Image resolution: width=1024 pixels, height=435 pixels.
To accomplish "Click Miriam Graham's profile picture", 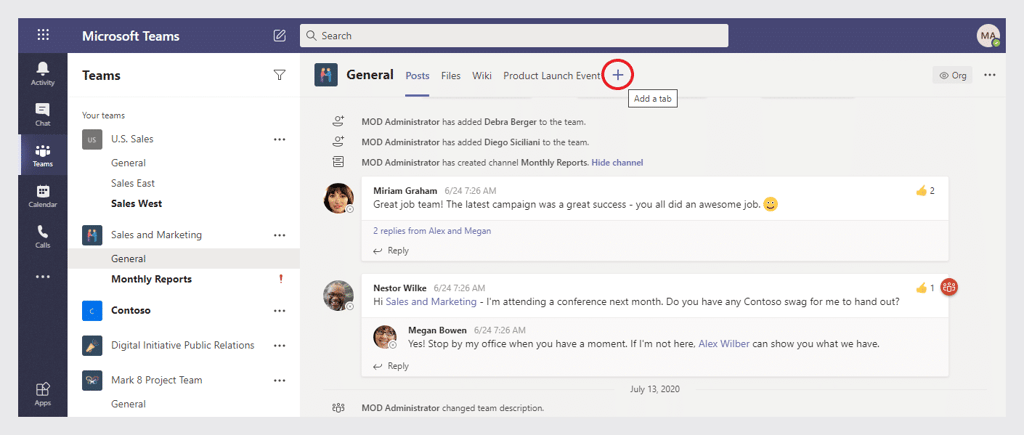I will tap(338, 198).
